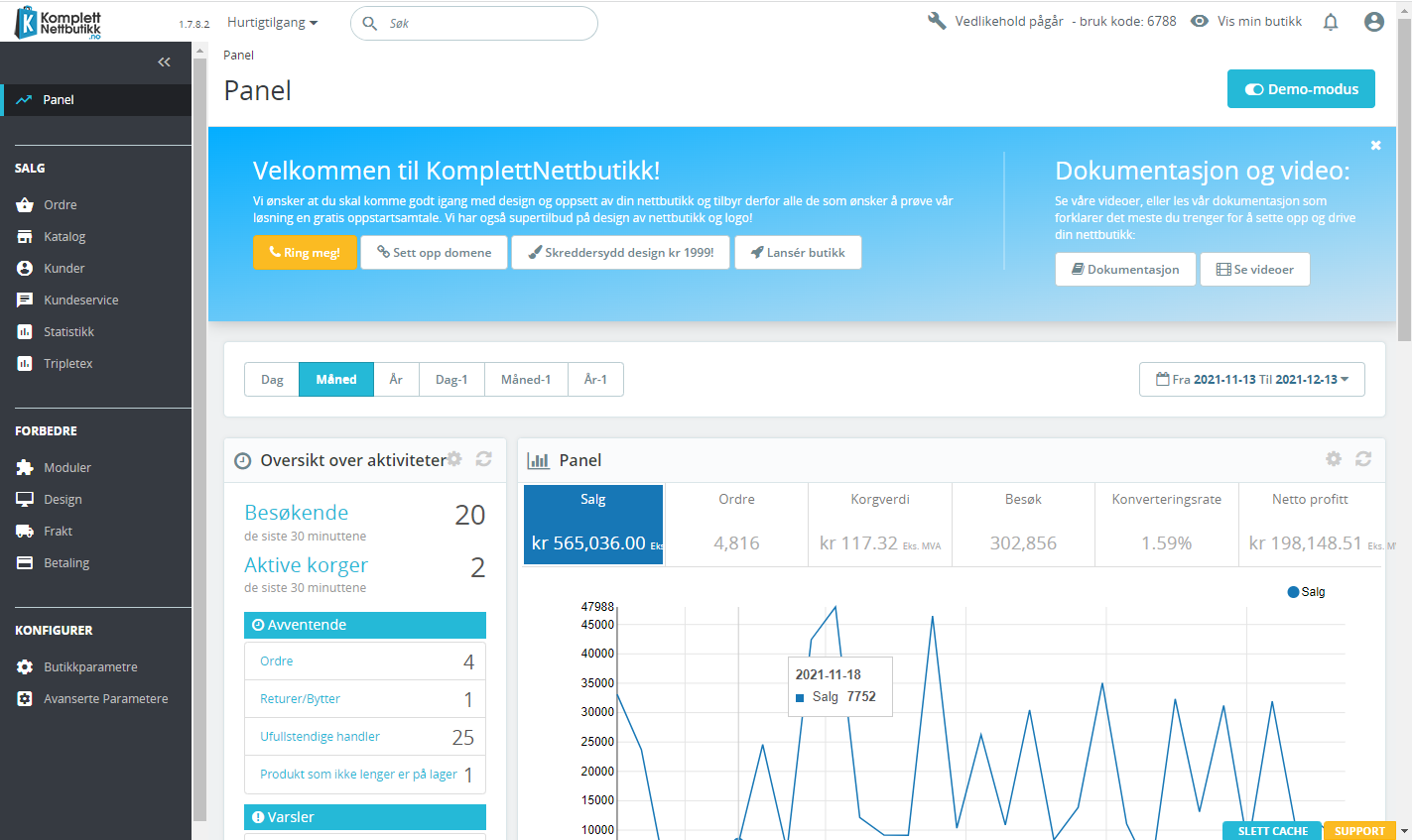Screen dimensions: 1412x840
Task: Toggle the Salg series in chart legend
Action: click(1306, 592)
